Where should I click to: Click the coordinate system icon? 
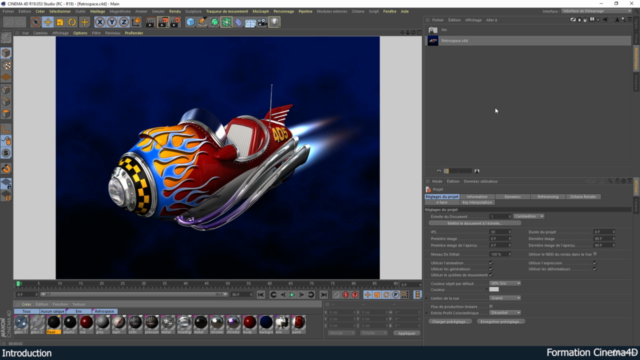coord(136,22)
